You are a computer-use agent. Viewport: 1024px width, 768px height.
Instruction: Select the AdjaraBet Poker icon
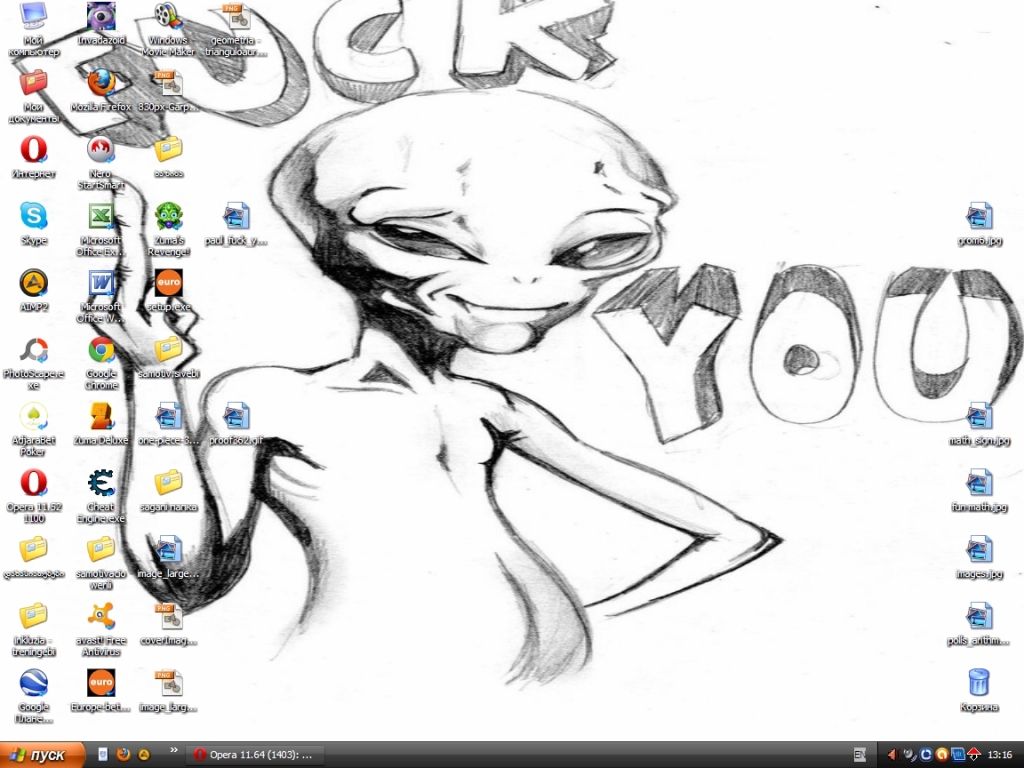pos(33,417)
